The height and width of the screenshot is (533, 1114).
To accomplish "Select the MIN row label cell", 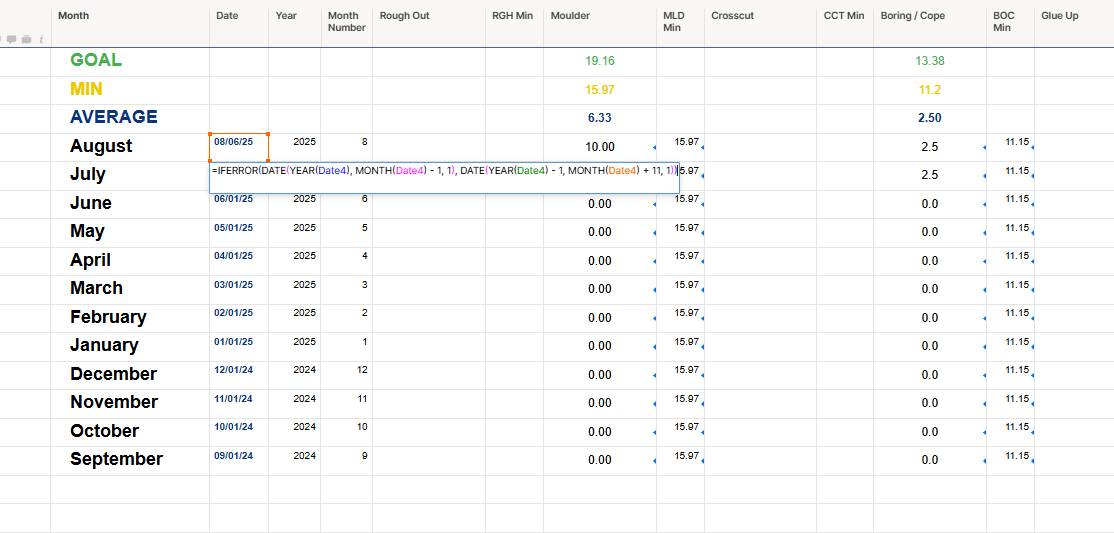I will pos(130,90).
